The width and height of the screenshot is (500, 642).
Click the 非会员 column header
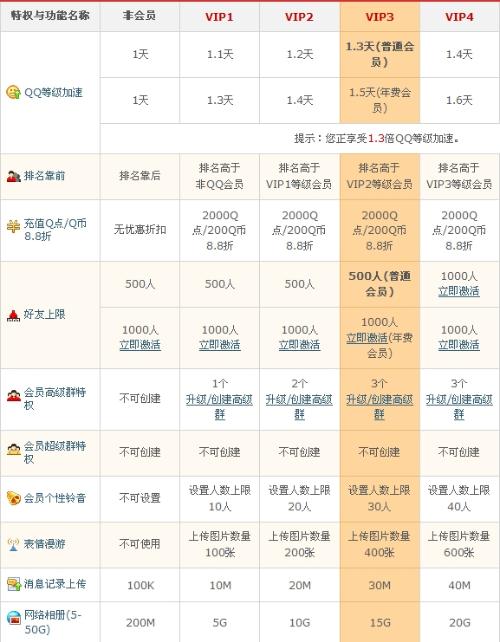tap(139, 16)
